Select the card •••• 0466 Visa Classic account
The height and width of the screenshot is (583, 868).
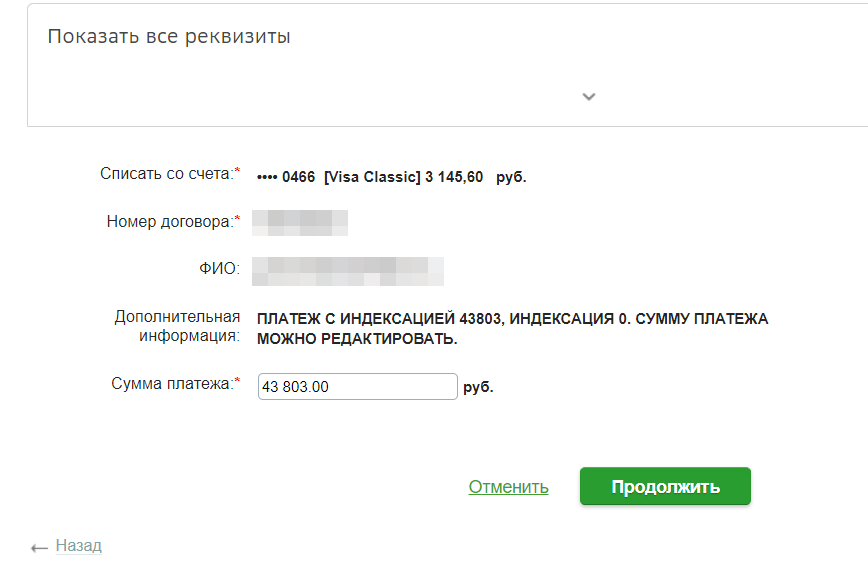[391, 177]
